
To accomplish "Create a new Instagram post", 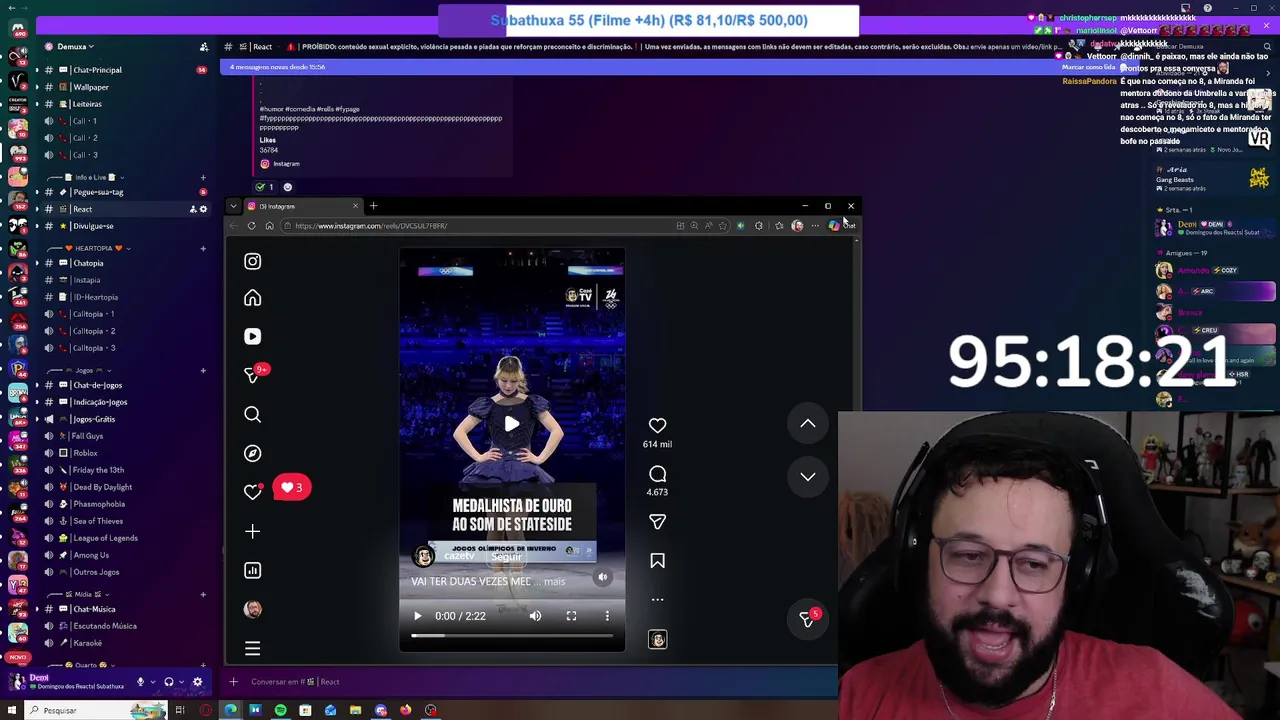I will (252, 531).
